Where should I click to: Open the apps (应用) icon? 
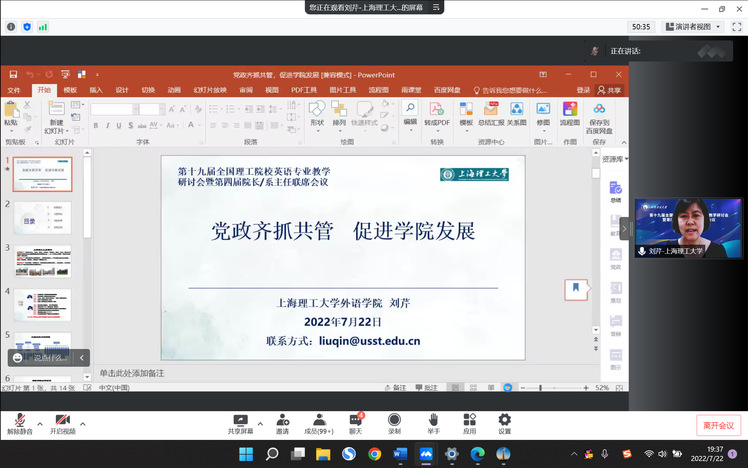pyautogui.click(x=469, y=421)
